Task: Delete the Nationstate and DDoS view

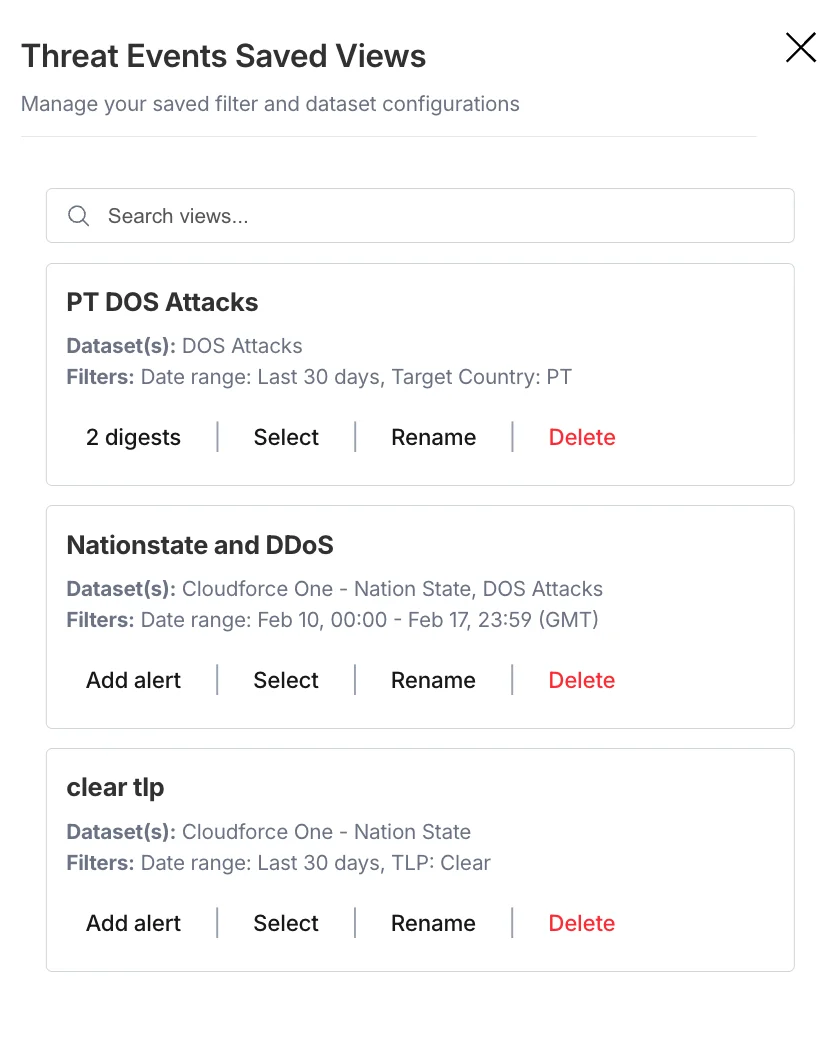Action: point(581,680)
